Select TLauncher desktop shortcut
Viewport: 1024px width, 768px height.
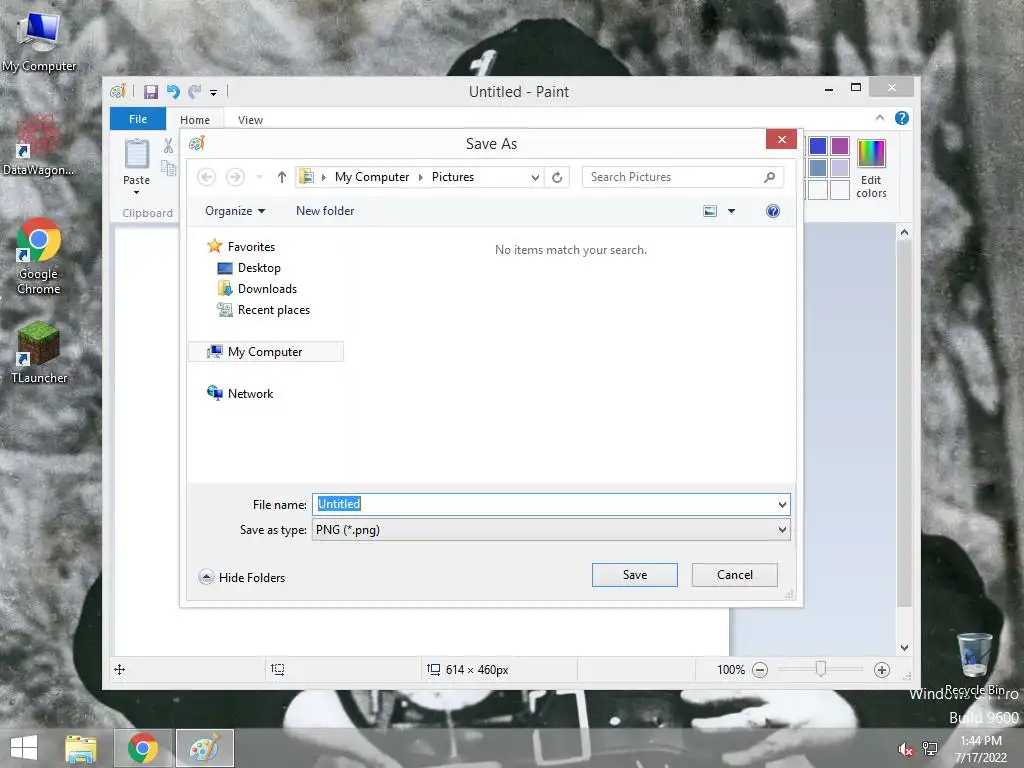(39, 353)
